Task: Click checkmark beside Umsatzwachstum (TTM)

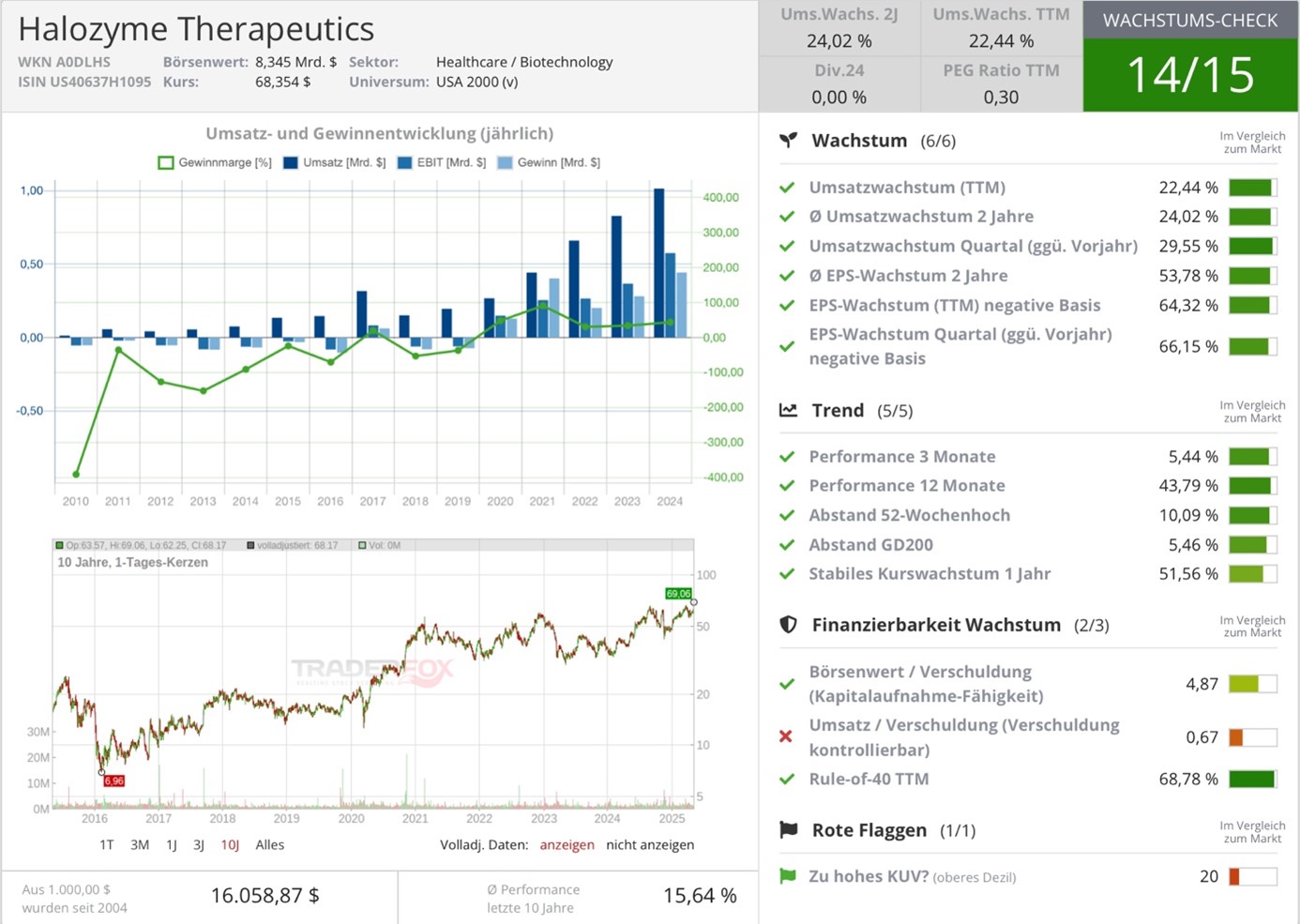Action: click(x=787, y=188)
